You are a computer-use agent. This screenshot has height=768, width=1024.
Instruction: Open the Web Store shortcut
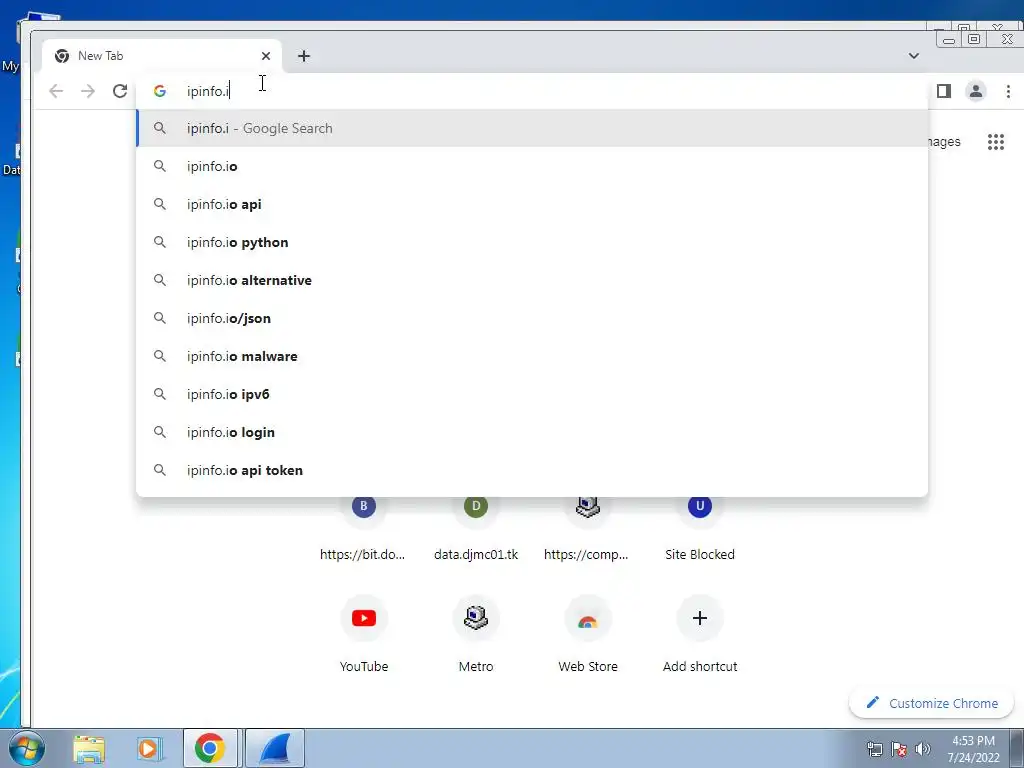tap(587, 634)
